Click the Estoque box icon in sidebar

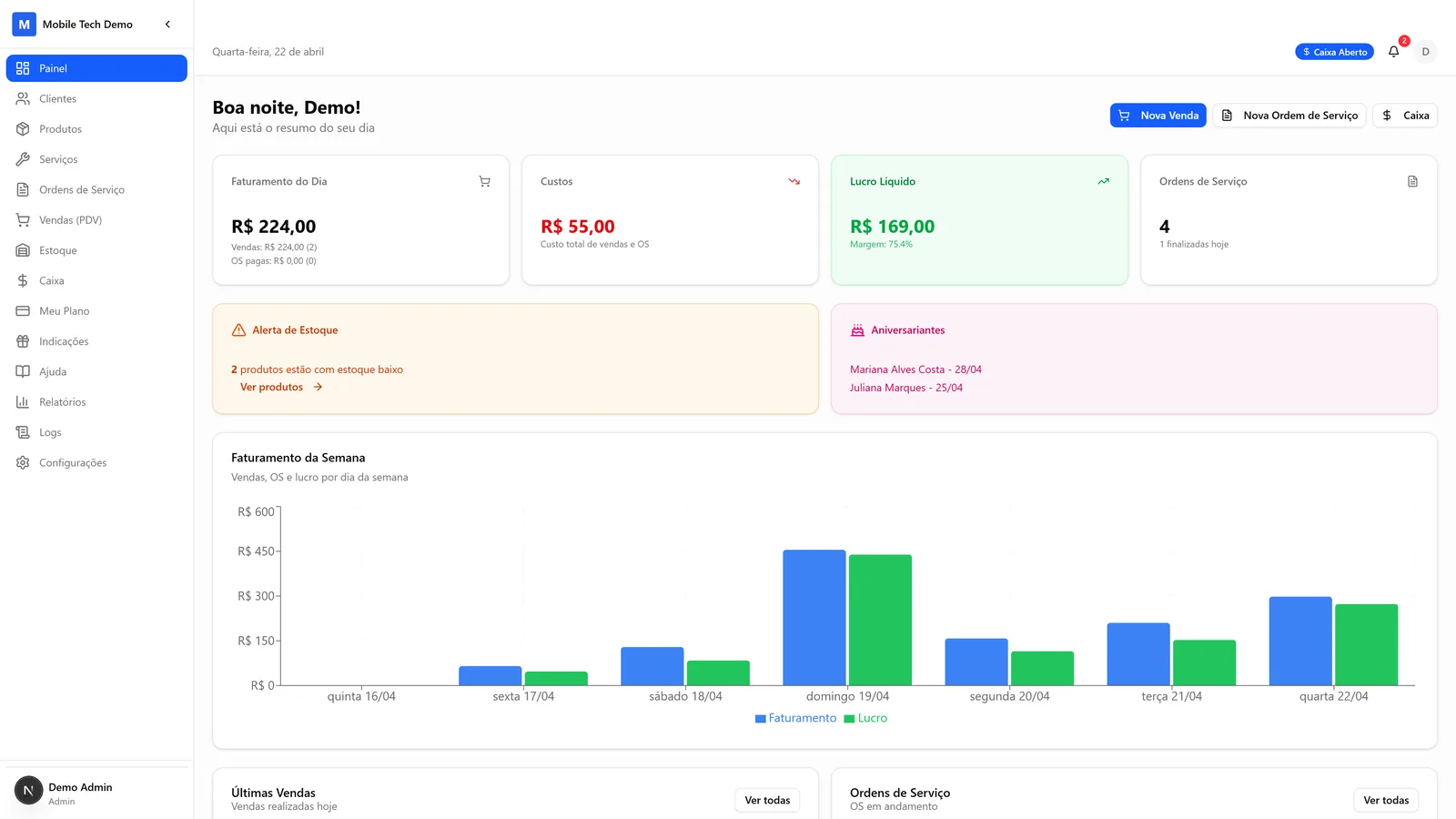(x=23, y=250)
